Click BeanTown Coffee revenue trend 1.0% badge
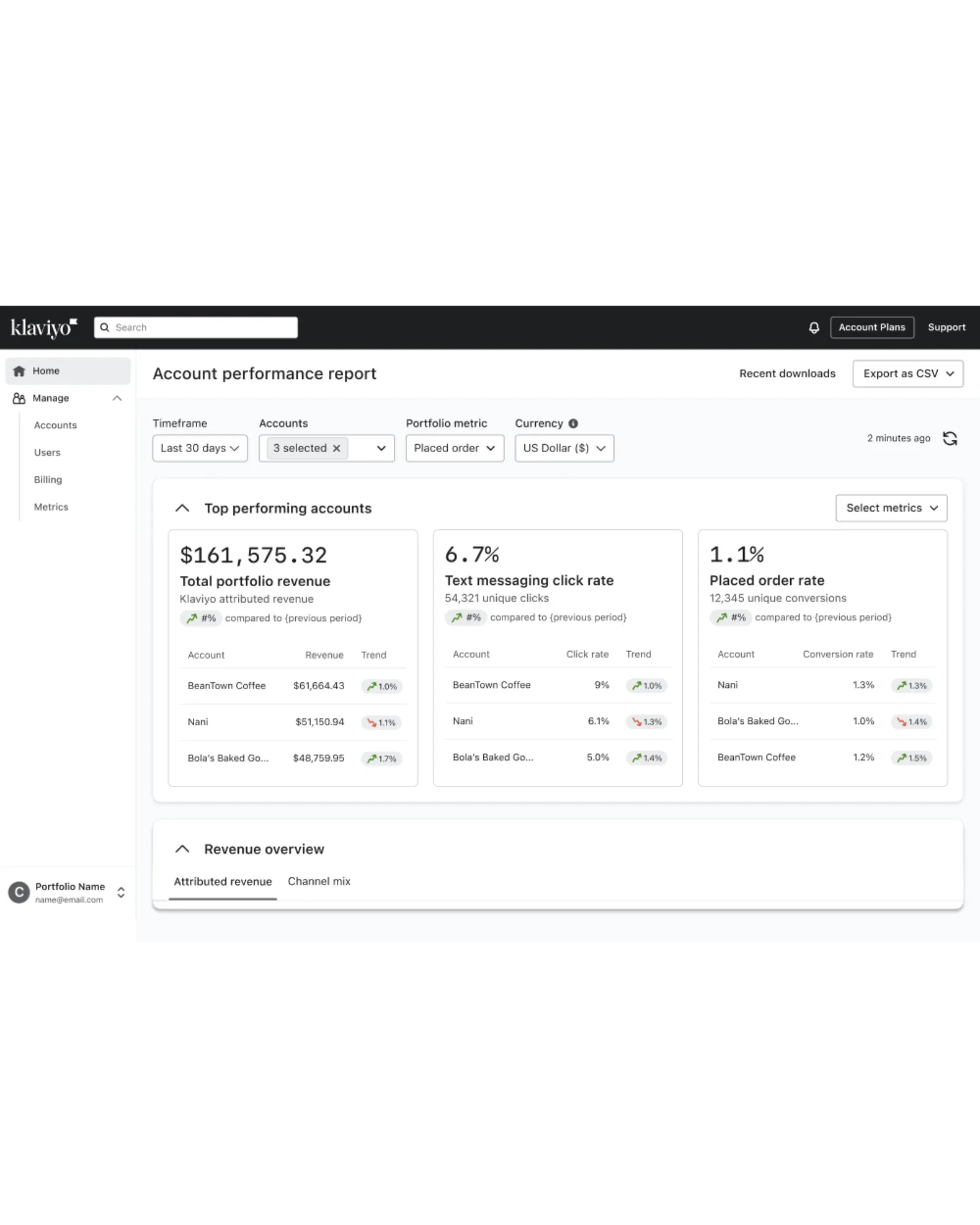The image size is (980, 1225). [382, 686]
